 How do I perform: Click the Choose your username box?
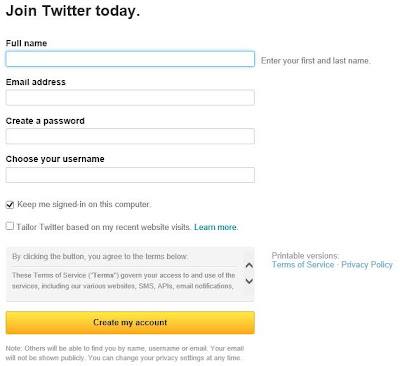click(130, 175)
